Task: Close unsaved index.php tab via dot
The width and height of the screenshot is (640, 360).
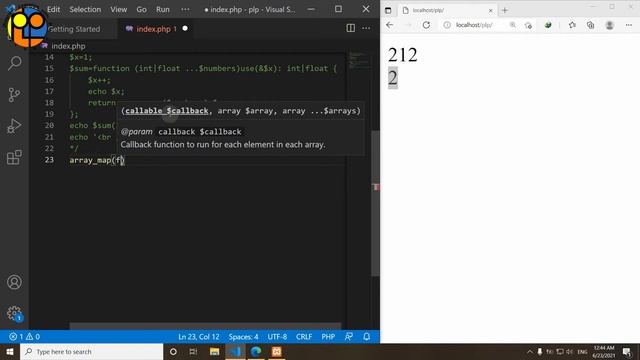Action: click(185, 29)
